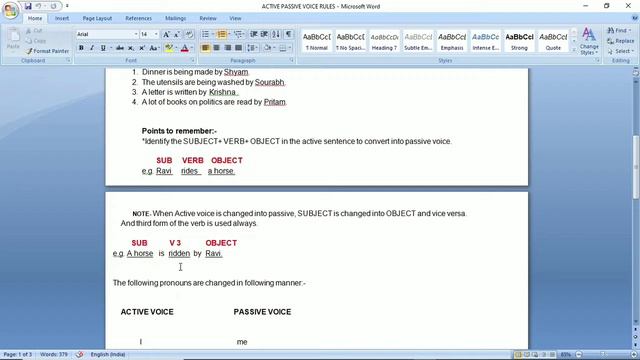640x360 pixels.
Task: Save the document from Quick Access
Action: 28,6
